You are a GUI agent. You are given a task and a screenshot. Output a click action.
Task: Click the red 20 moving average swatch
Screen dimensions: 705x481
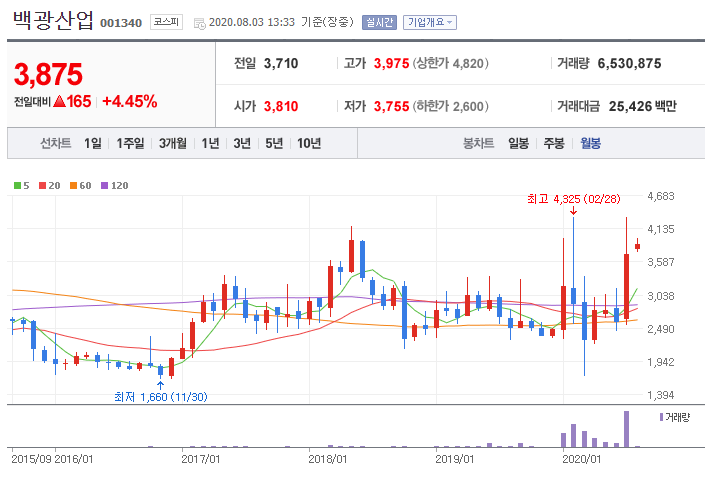[43, 186]
